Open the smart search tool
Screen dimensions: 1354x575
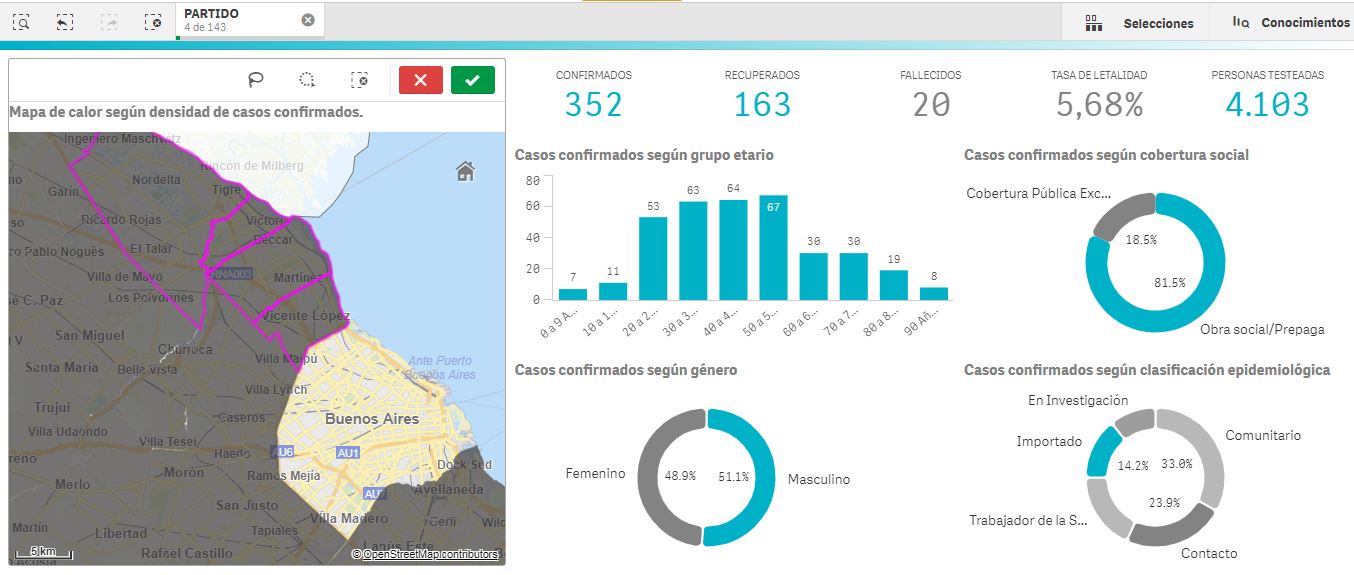pos(21,21)
